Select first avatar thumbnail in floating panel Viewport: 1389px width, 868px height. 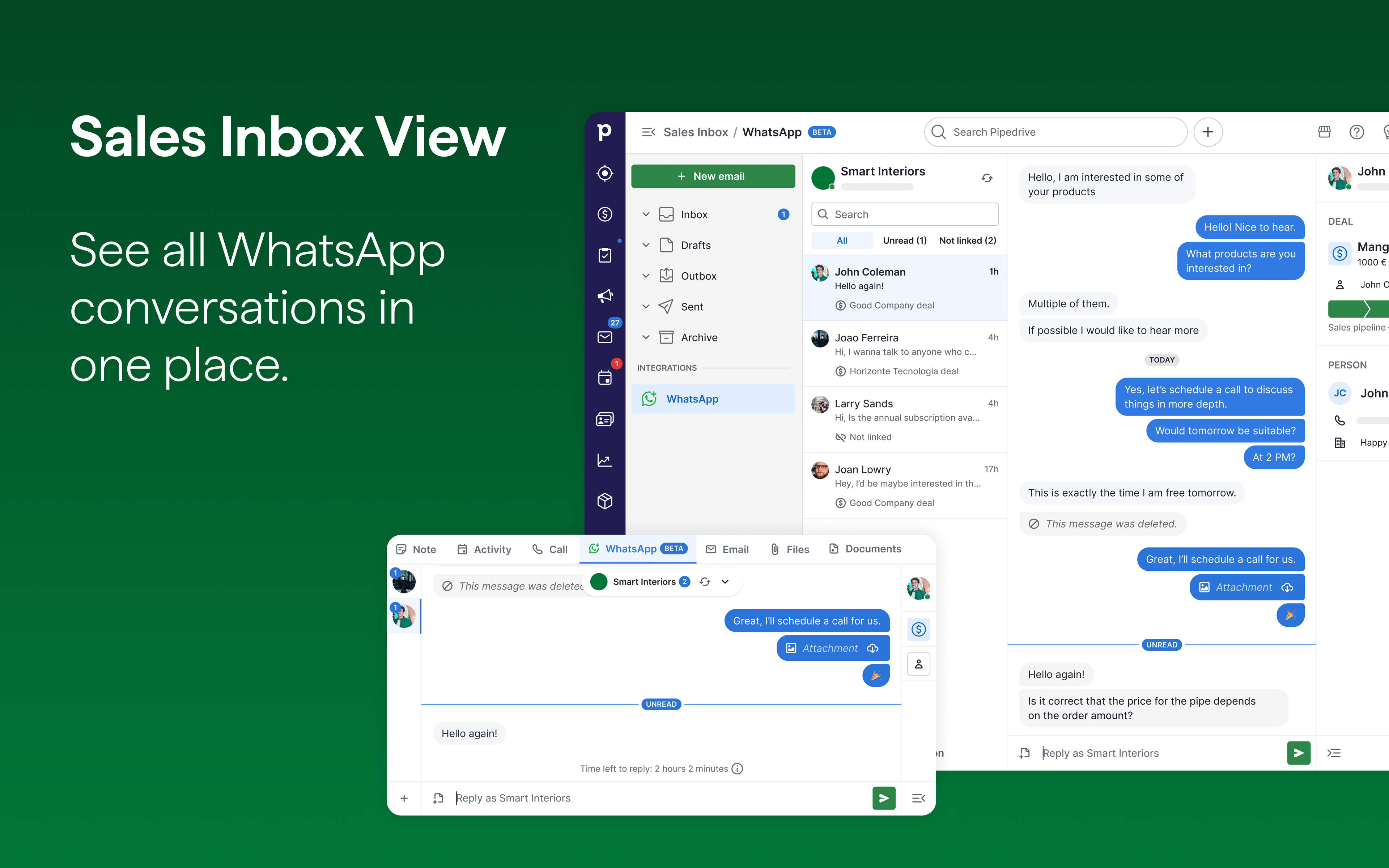pos(404,582)
